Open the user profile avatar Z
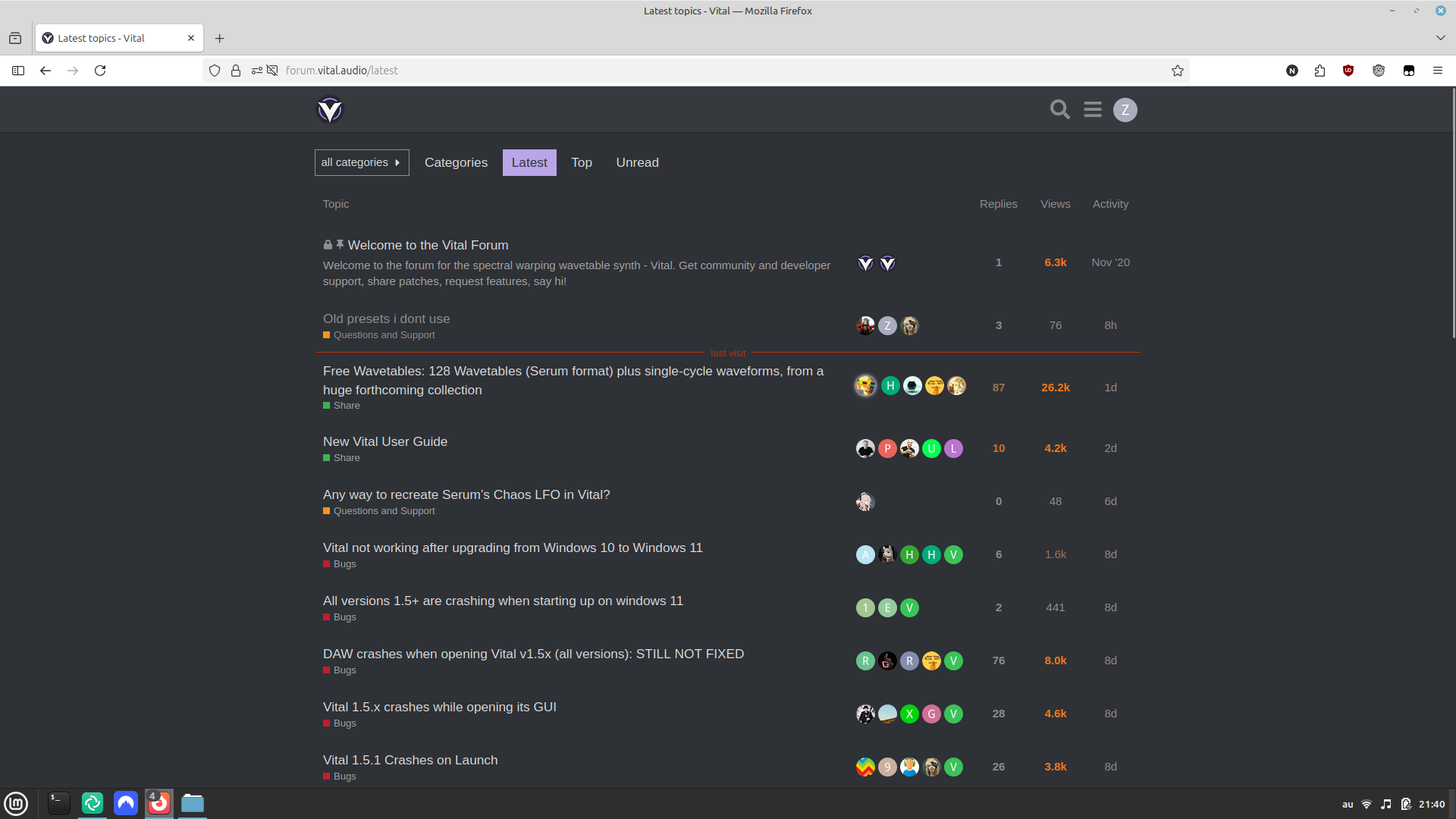This screenshot has height=819, width=1456. (1125, 110)
